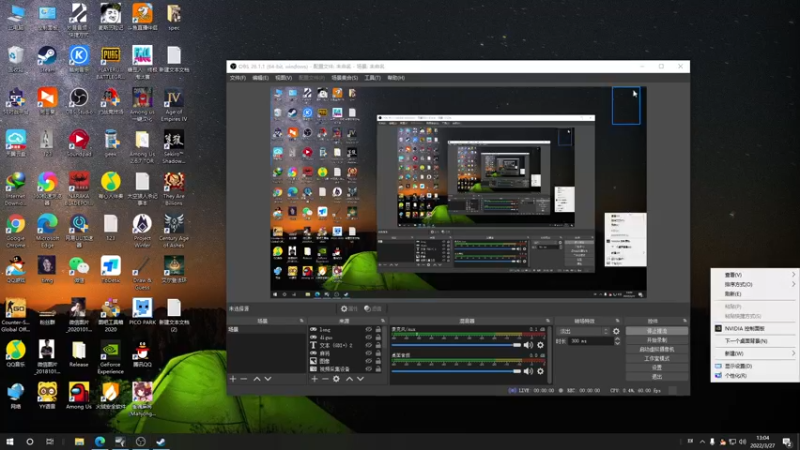Select the Counter-Strike Global Offensive icon
Viewport: 800px width, 450px height.
click(x=15, y=315)
